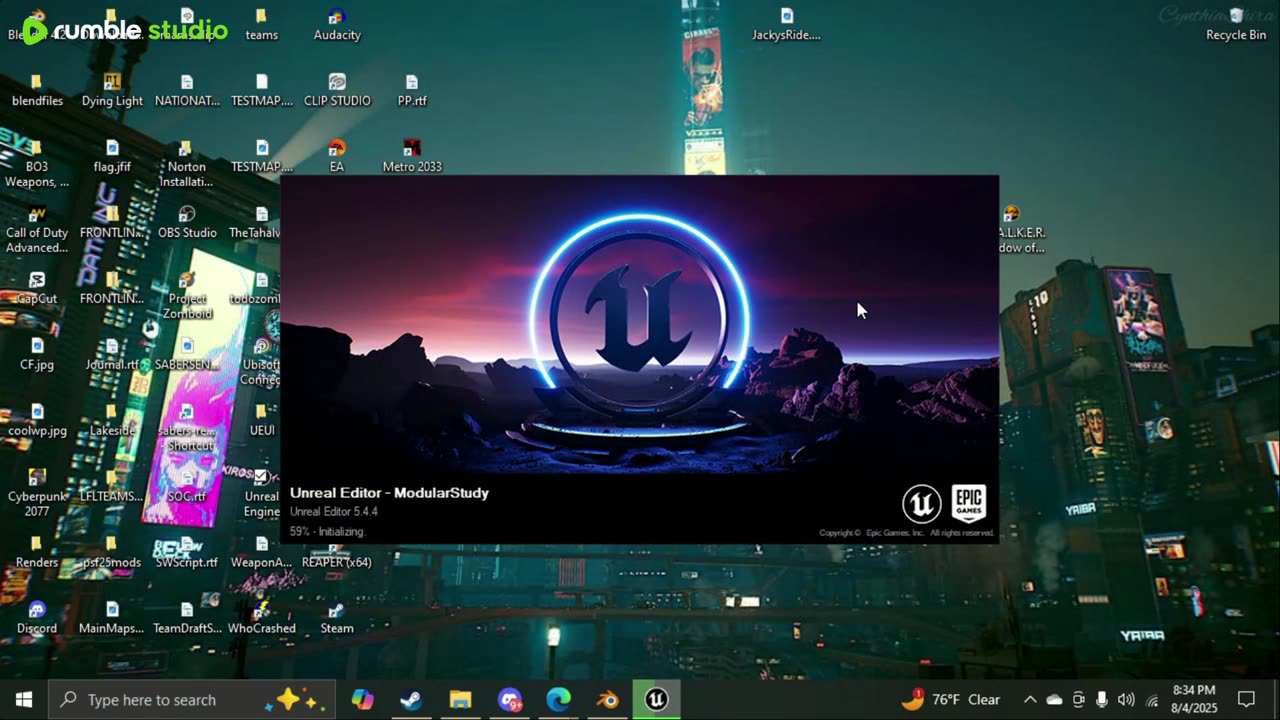Viewport: 1280px width, 720px height.
Task: Select the coolwp.jpg image file
Action: click(x=37, y=421)
